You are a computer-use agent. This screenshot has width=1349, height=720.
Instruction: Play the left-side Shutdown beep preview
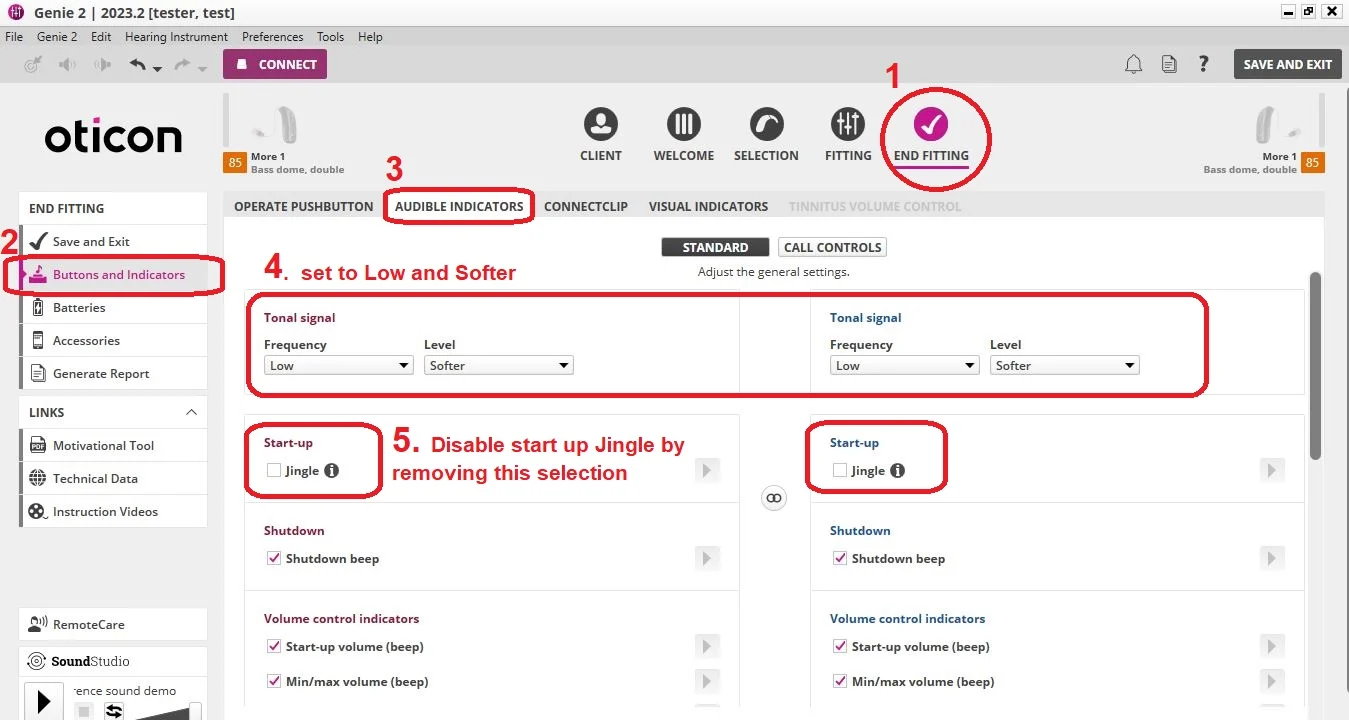tap(707, 558)
